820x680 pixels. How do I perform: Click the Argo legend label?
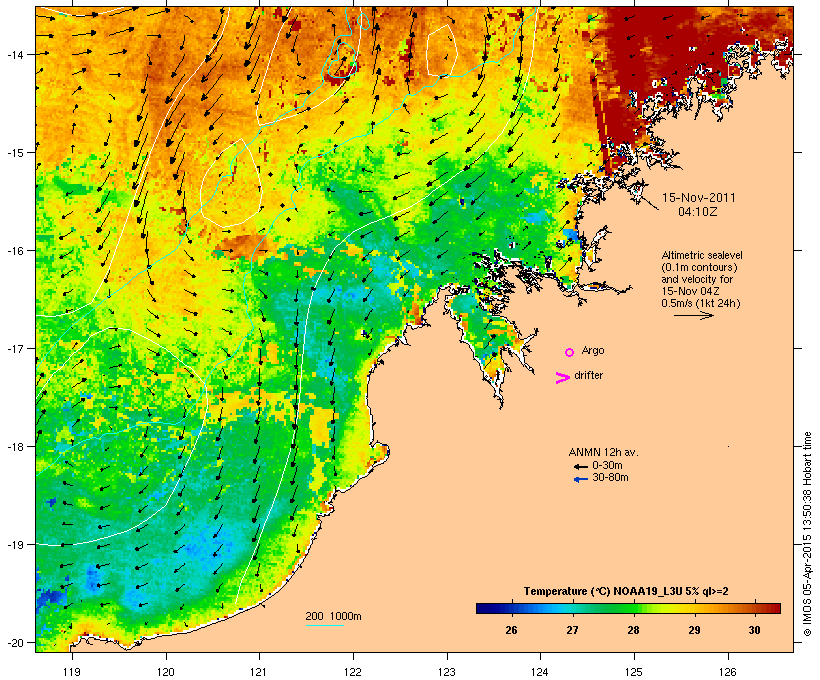click(x=593, y=350)
